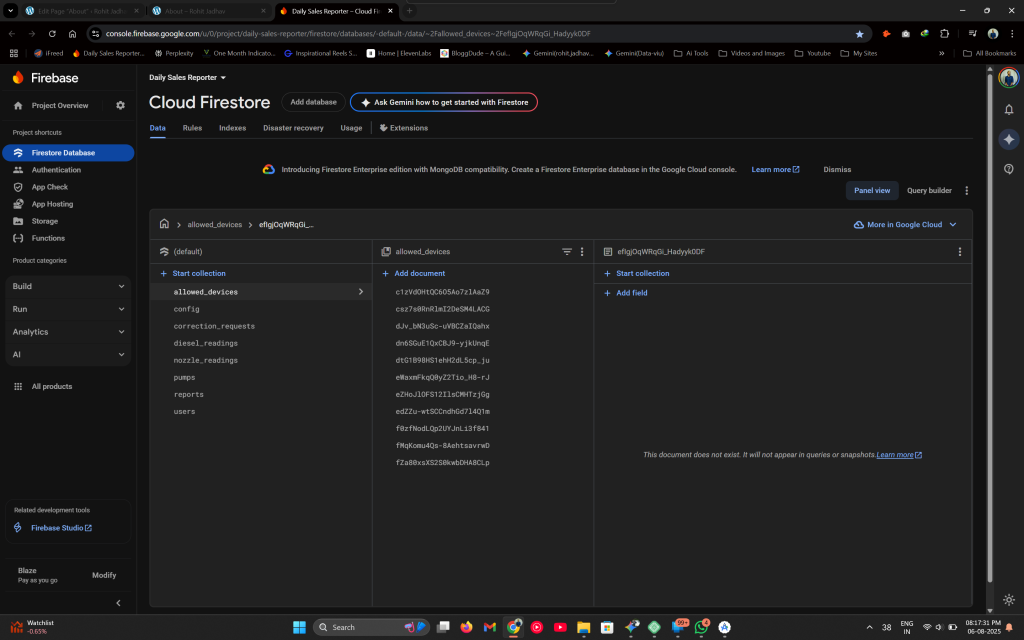
Task: Expand the Analytics product category
Action: [x=68, y=332]
